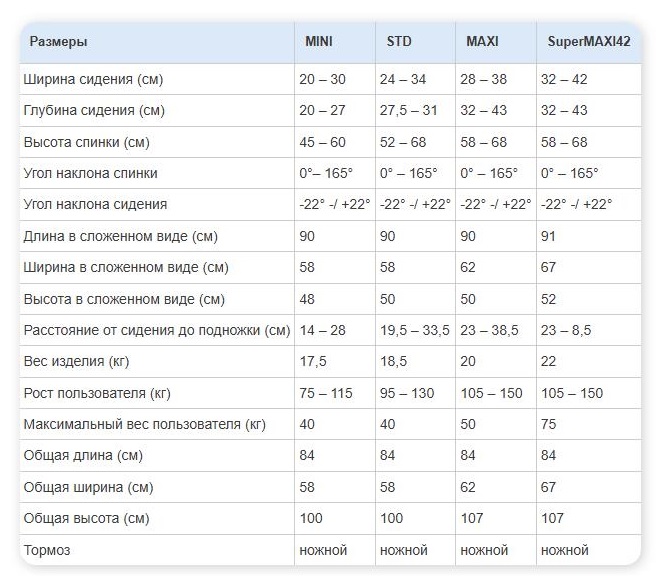
Task: Click the Тормоз row label
Action: pos(47,550)
